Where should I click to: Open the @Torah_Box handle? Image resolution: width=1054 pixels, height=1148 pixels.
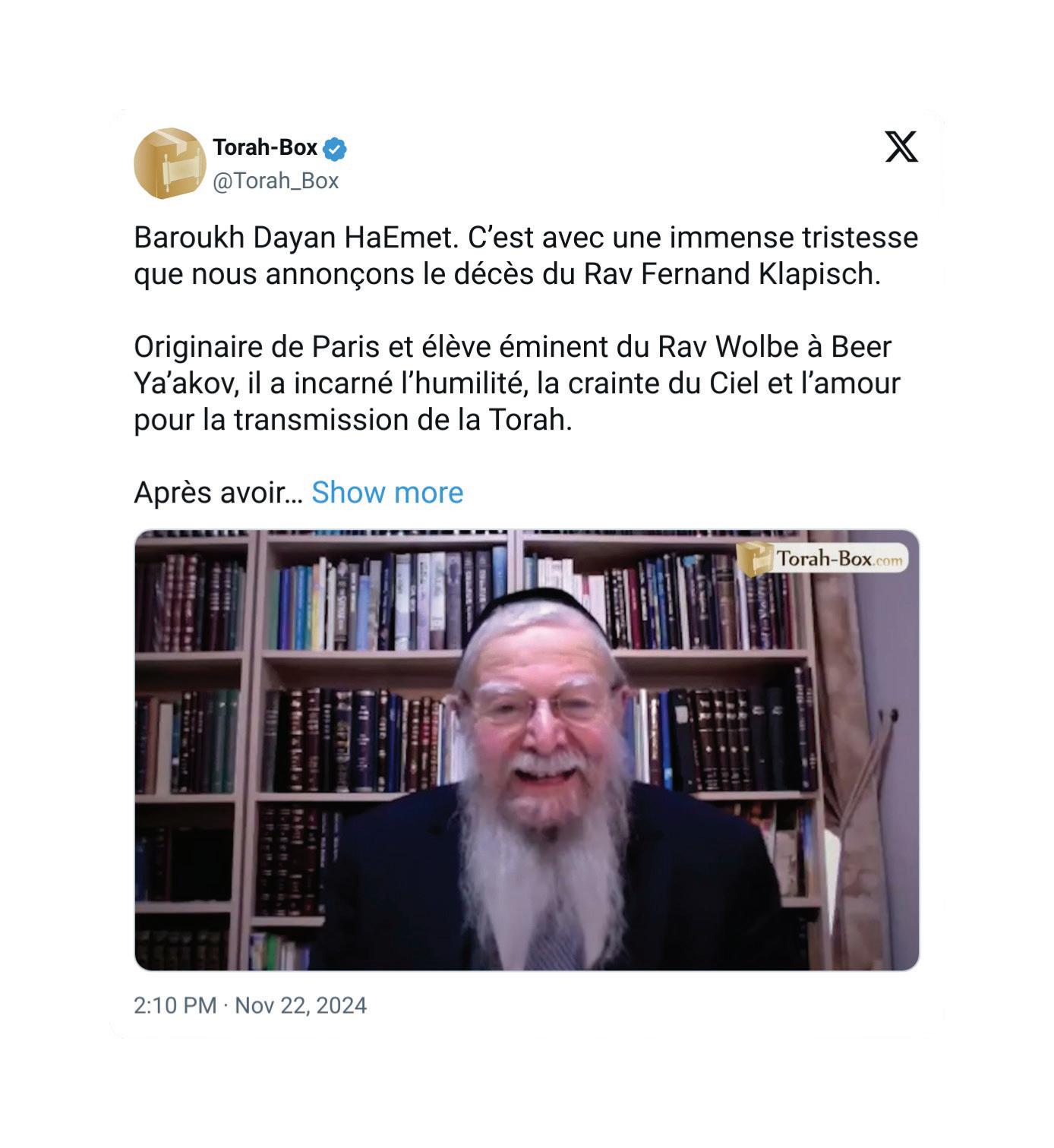[276, 181]
